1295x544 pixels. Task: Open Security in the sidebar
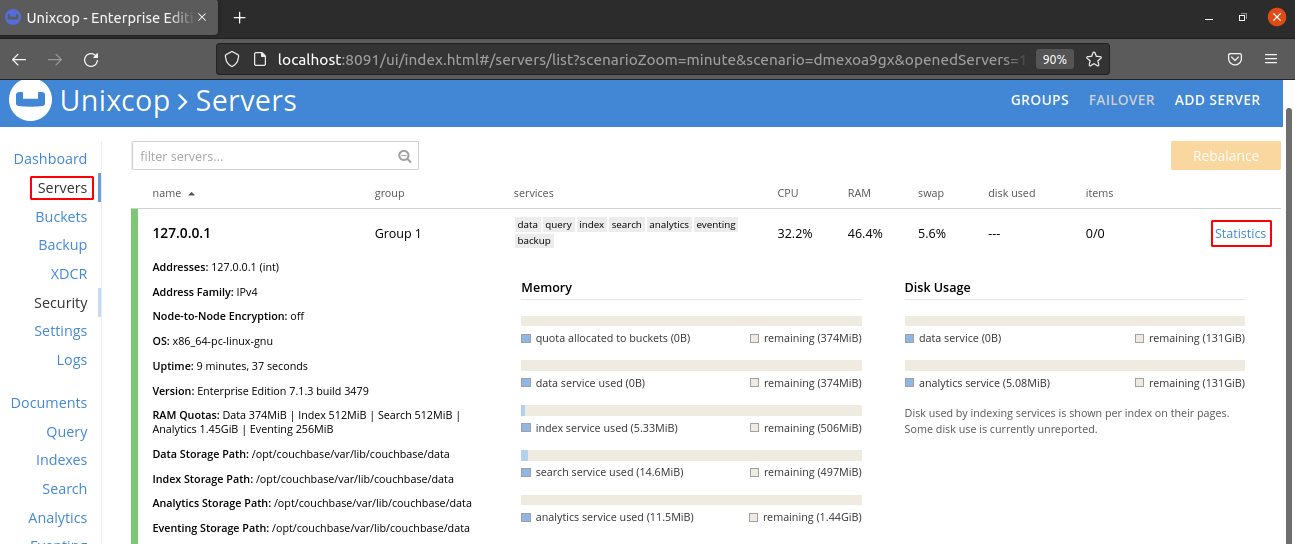pos(61,303)
